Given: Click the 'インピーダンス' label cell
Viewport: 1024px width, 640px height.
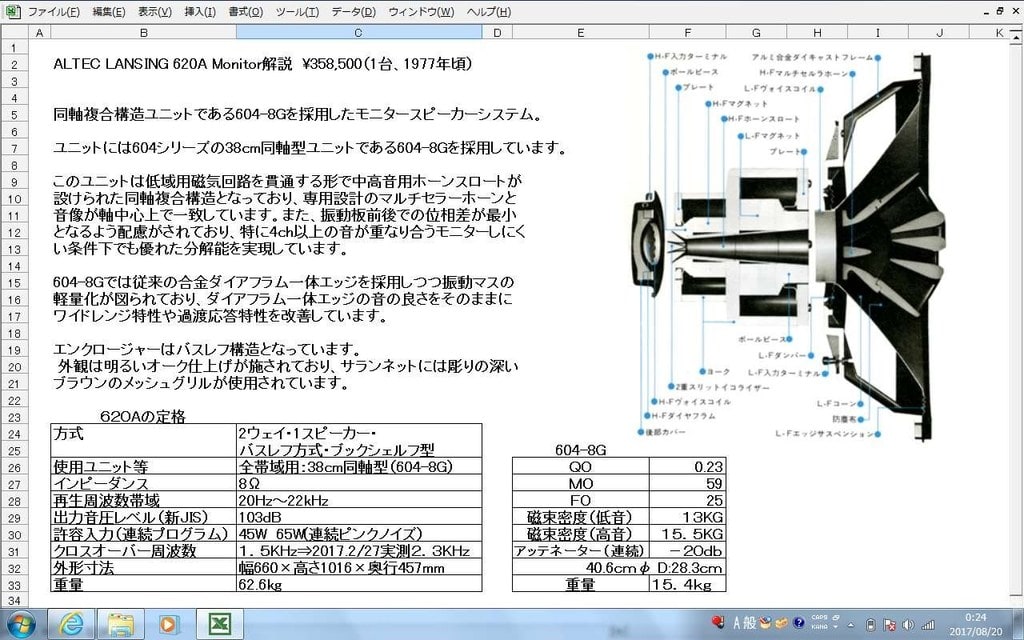Looking at the screenshot, I should pos(143,484).
